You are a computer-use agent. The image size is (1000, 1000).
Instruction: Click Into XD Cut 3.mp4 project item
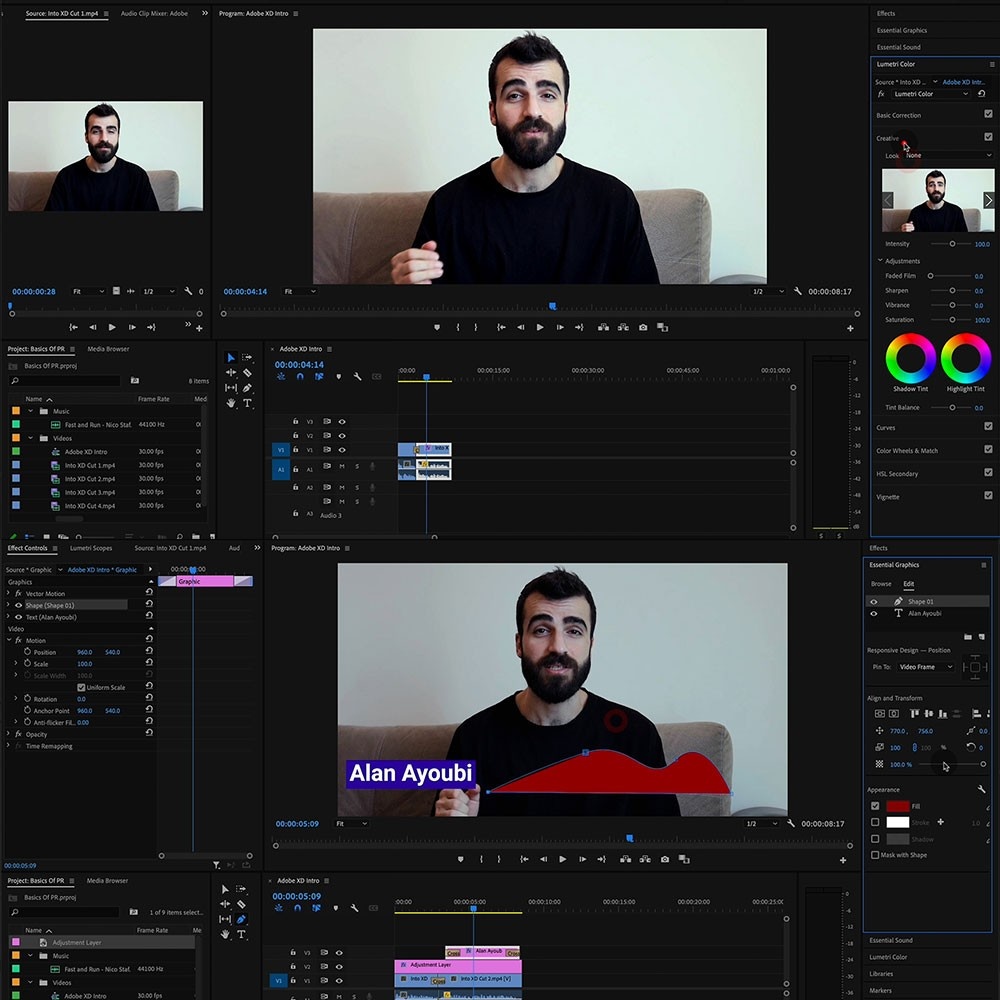(x=89, y=492)
